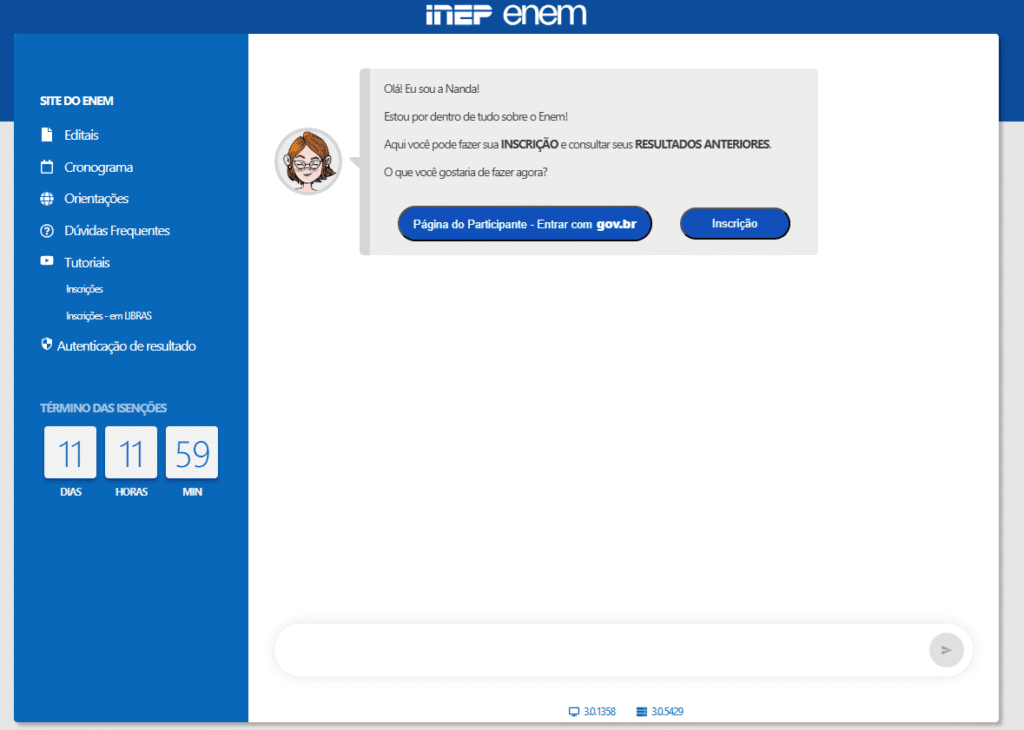The height and width of the screenshot is (730, 1024).
Task: Click the video icon beside Tutoriais
Action: [x=46, y=261]
